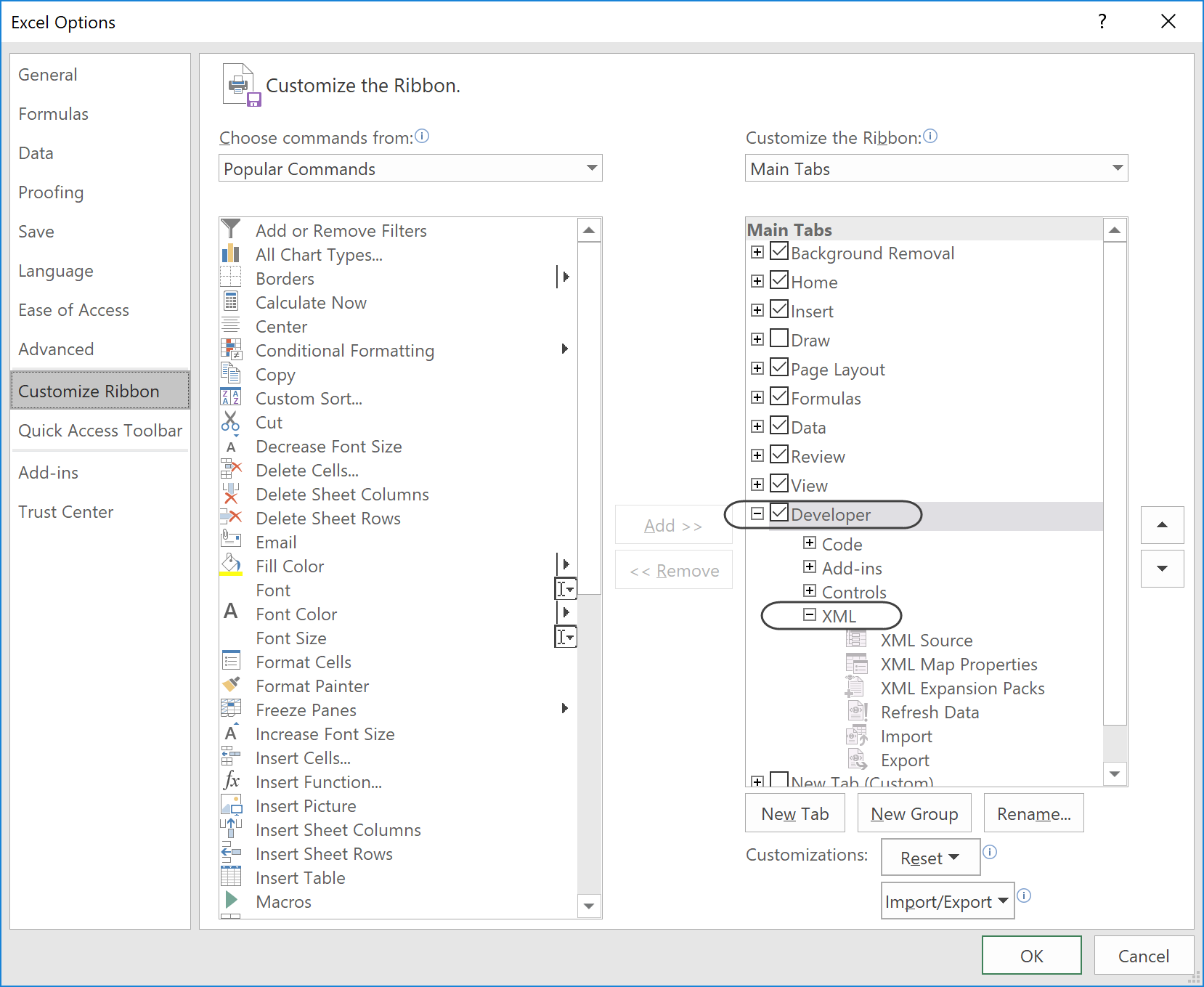The image size is (1204, 987).
Task: Open the General options category
Action: tap(100, 75)
